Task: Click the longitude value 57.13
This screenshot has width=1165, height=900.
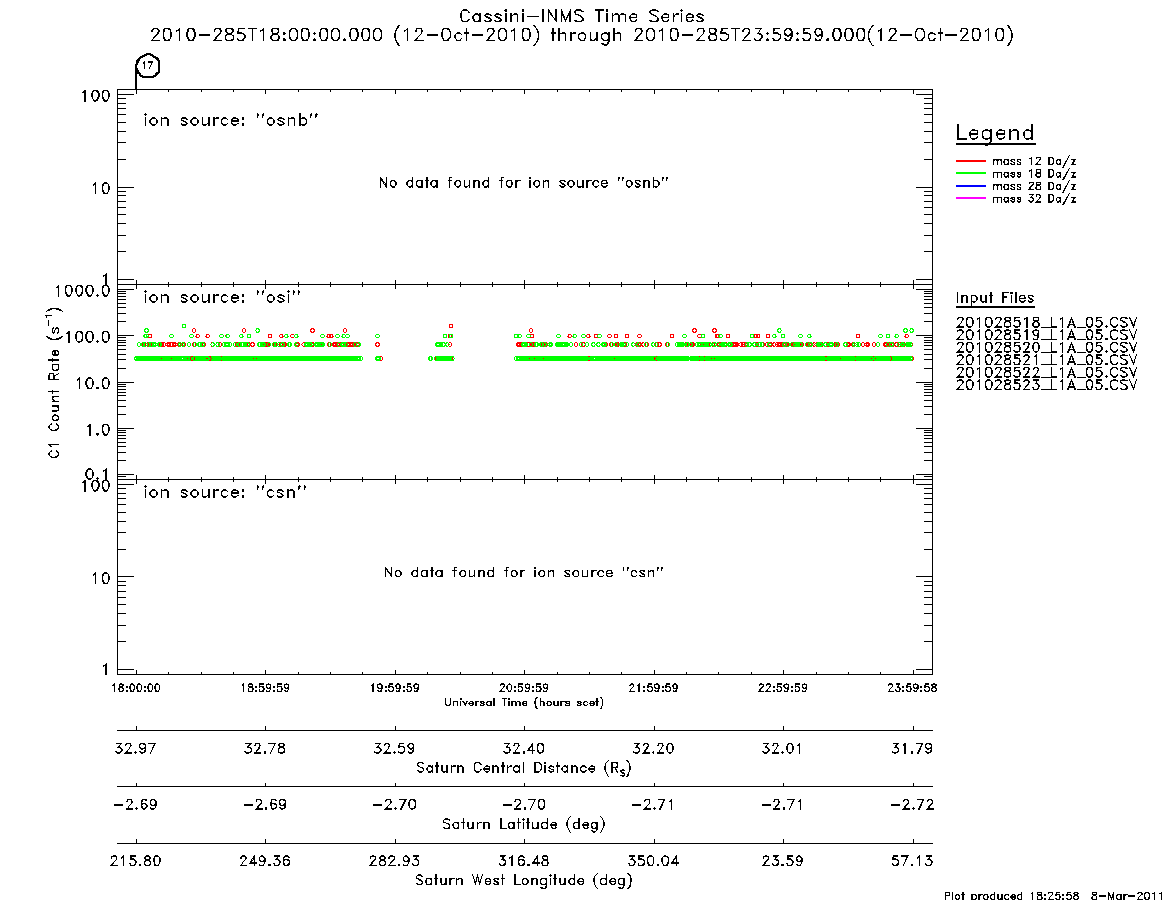Action: coord(912,861)
